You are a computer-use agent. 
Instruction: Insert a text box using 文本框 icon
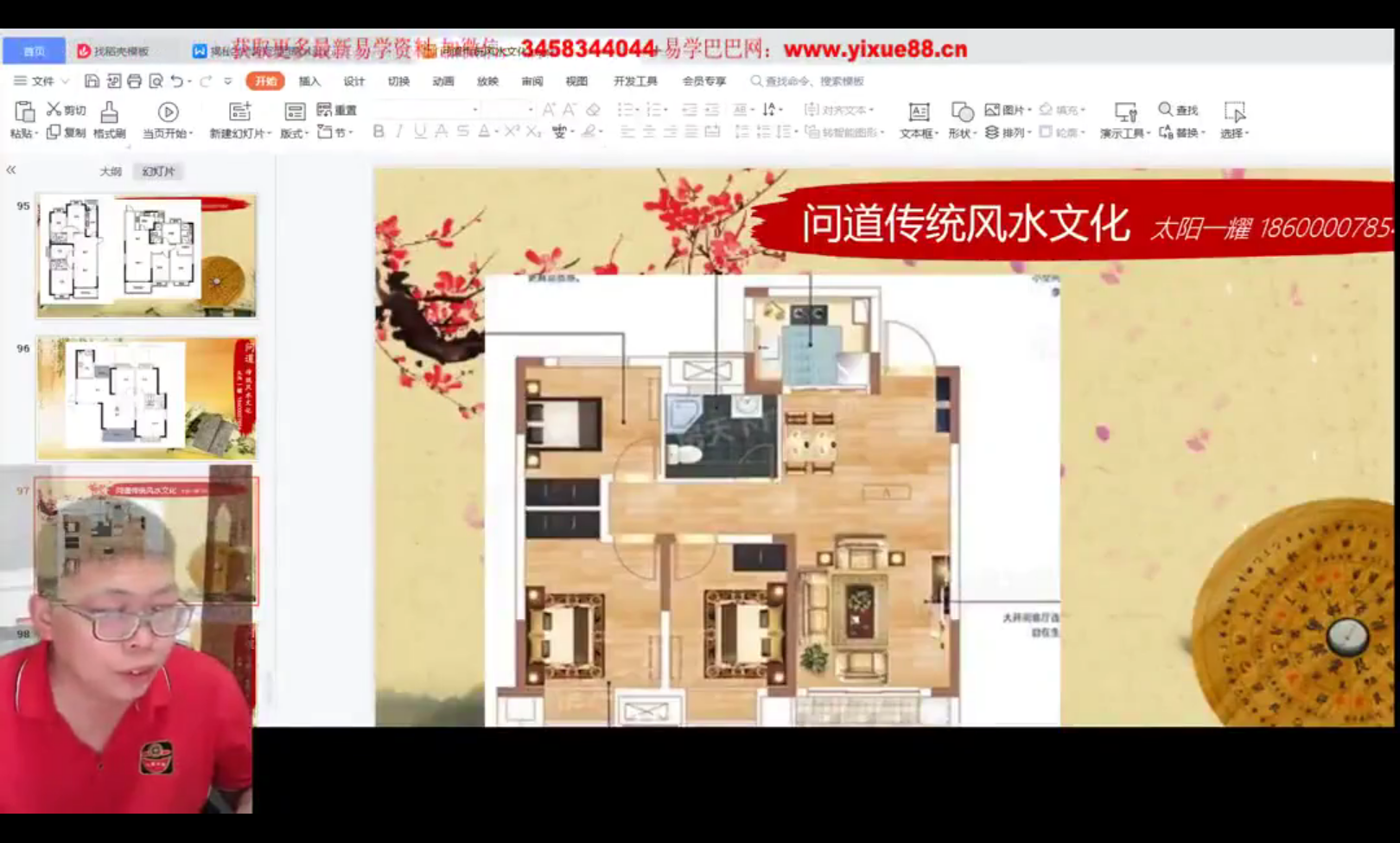pos(917,112)
